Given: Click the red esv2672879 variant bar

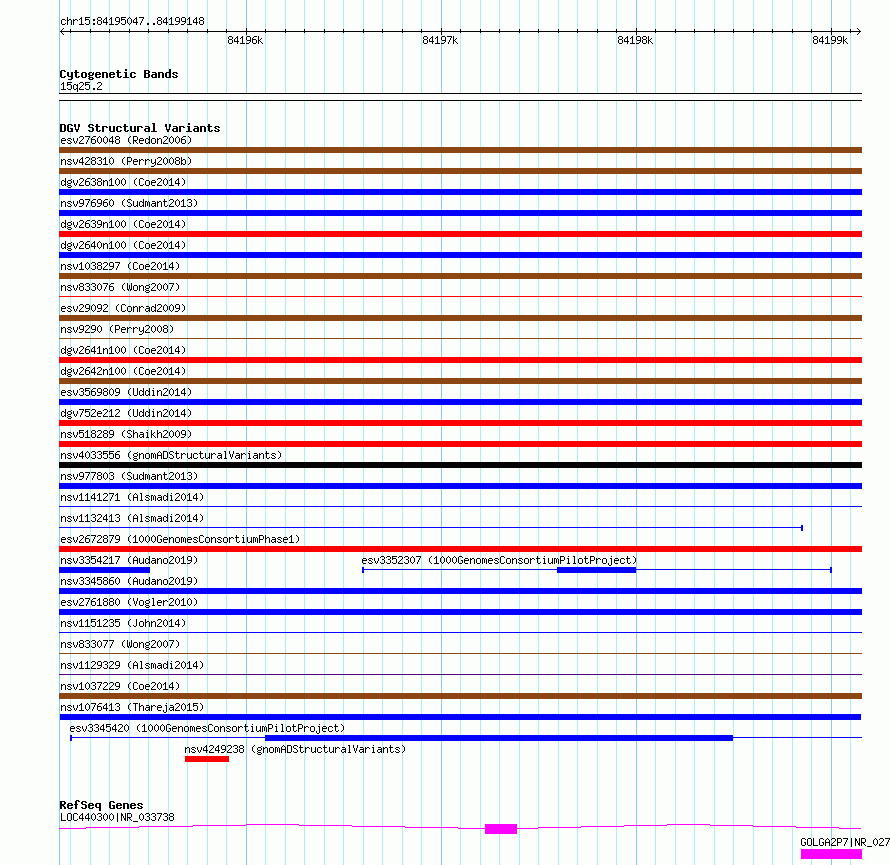Looking at the screenshot, I should coord(460,549).
